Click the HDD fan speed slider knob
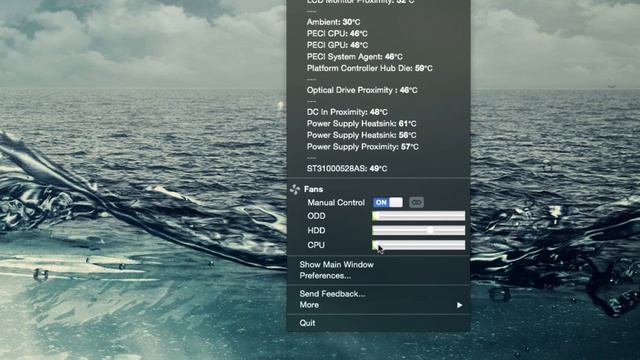This screenshot has width=640, height=360. coord(430,230)
